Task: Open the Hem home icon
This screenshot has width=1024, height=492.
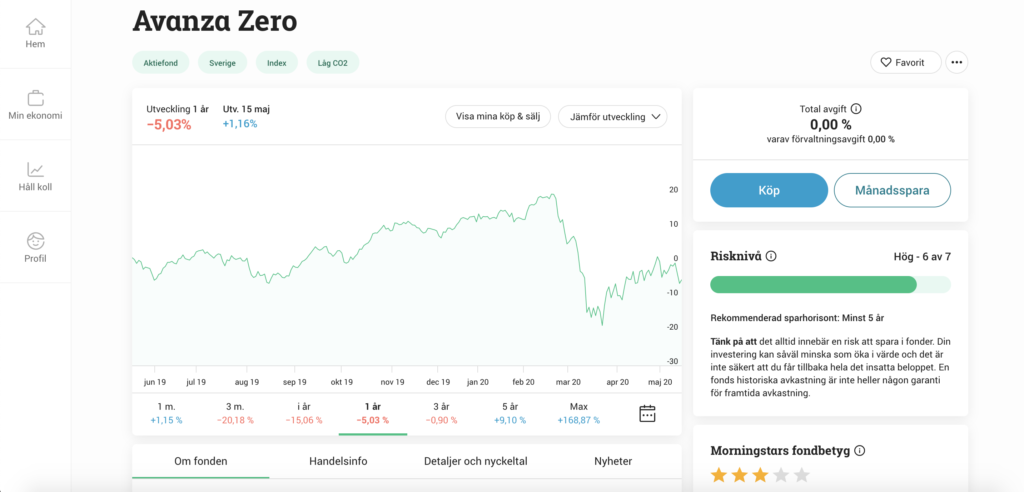Action: (35, 27)
